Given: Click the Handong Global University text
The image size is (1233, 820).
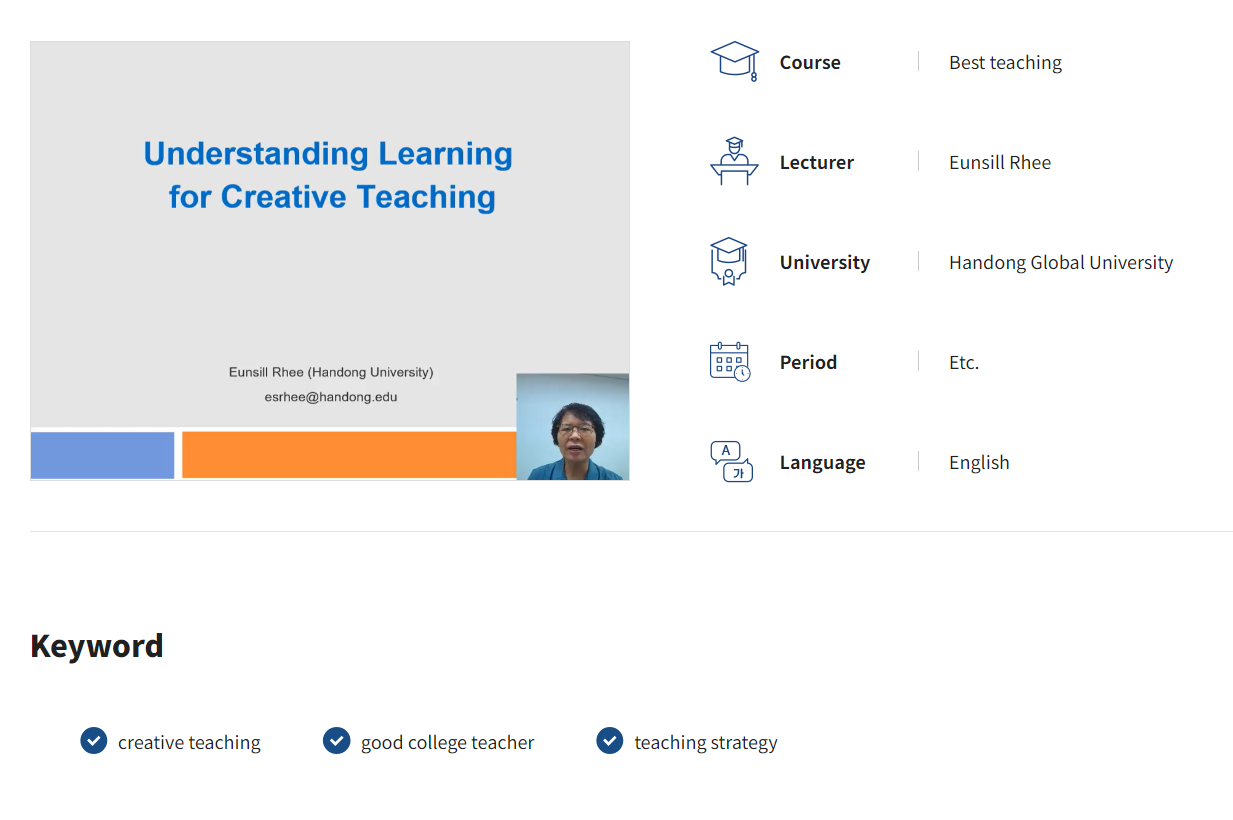Looking at the screenshot, I should (1061, 262).
